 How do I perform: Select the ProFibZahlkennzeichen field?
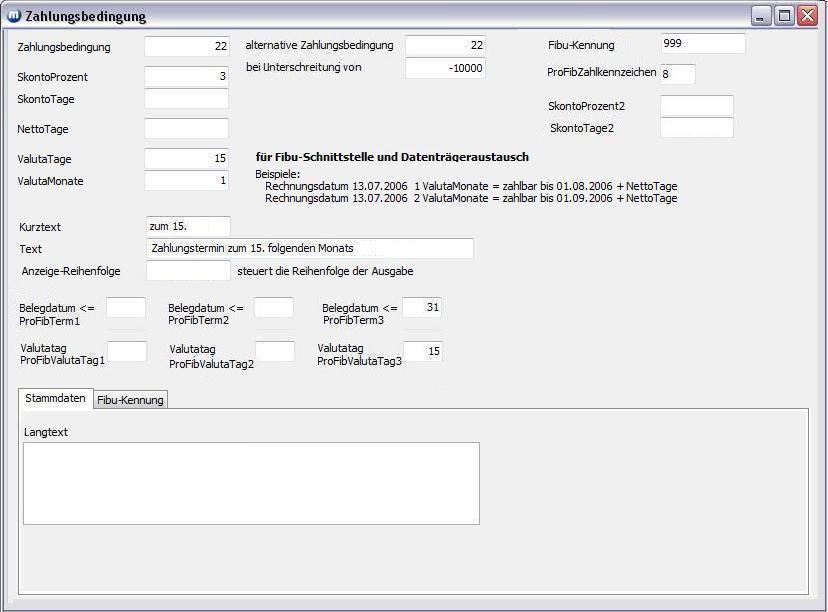(x=677, y=74)
